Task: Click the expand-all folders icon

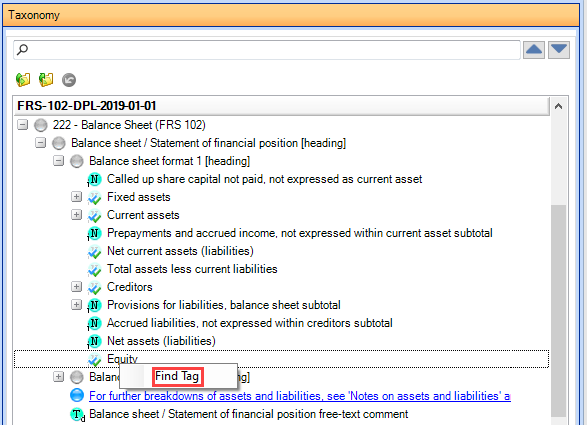Action: (x=23, y=80)
